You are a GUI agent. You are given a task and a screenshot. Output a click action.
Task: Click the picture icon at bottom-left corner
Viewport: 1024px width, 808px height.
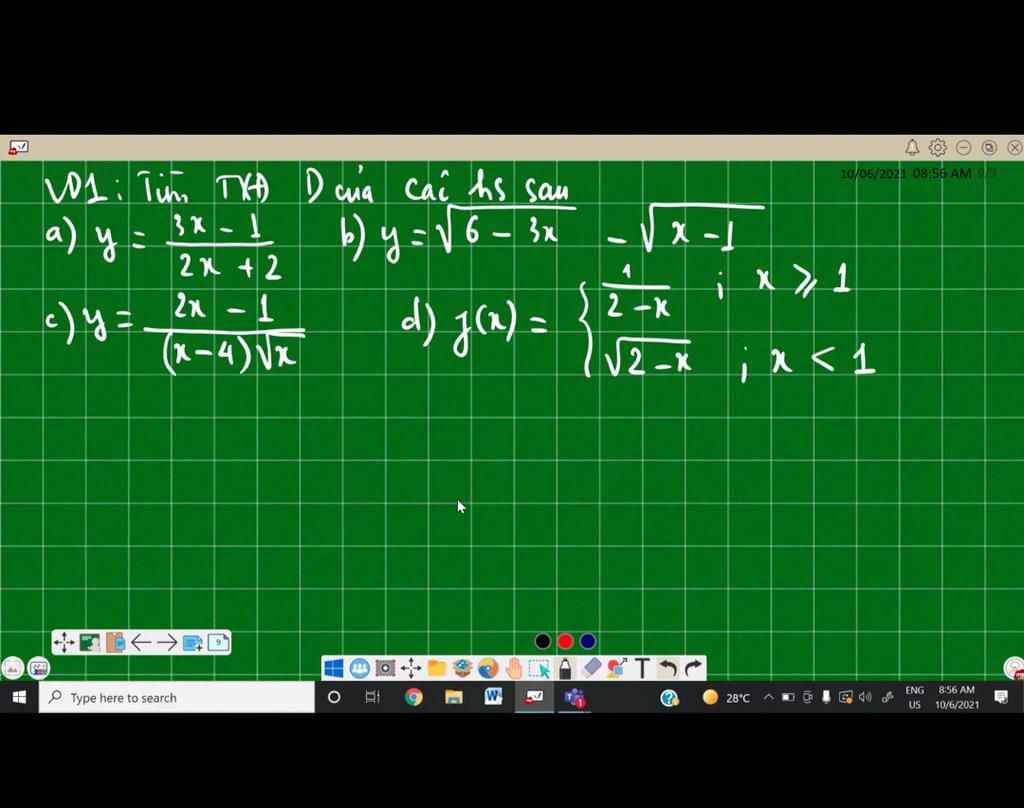click(12, 668)
